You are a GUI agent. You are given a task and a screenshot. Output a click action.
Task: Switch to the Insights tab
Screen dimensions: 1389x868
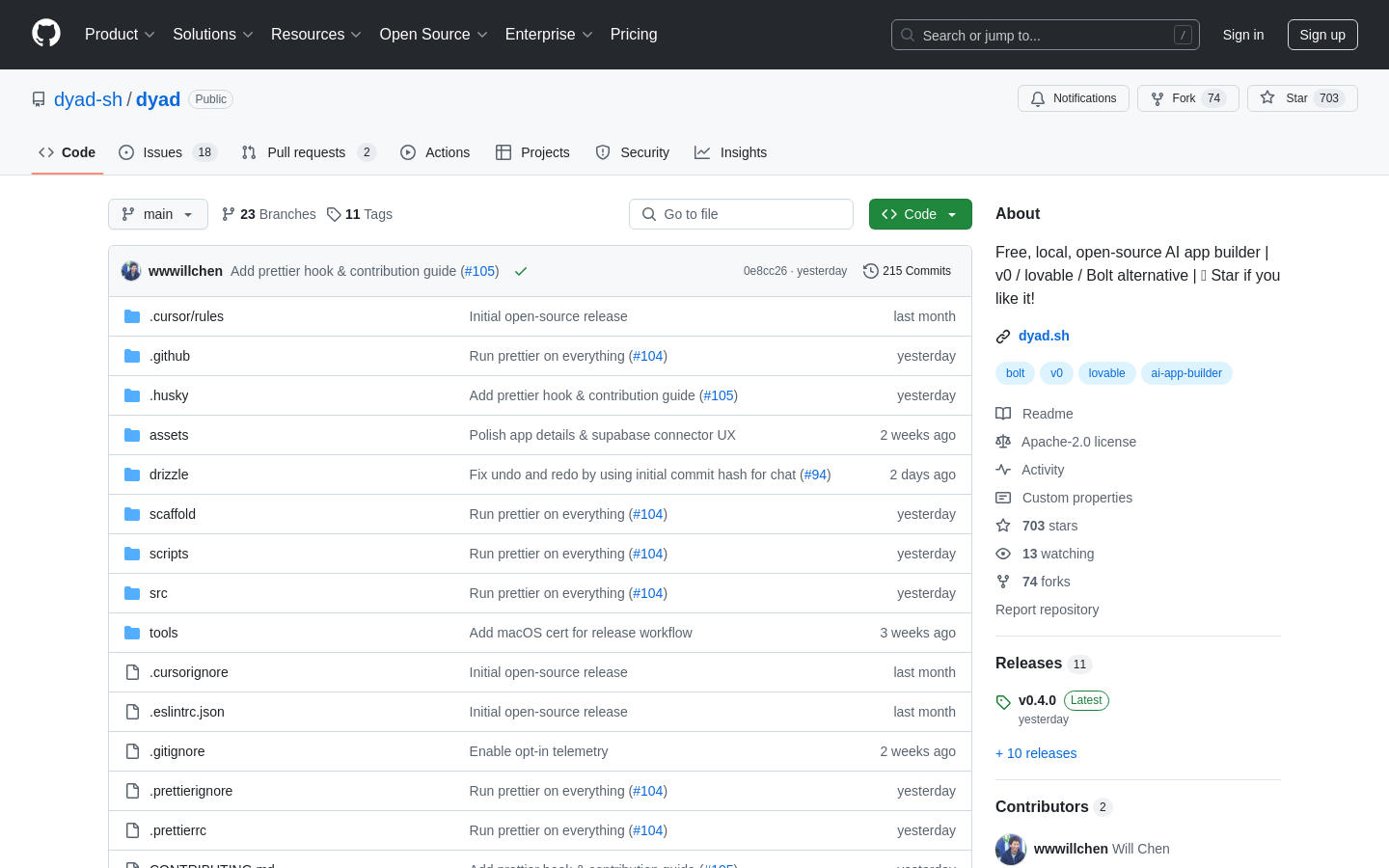point(731,152)
